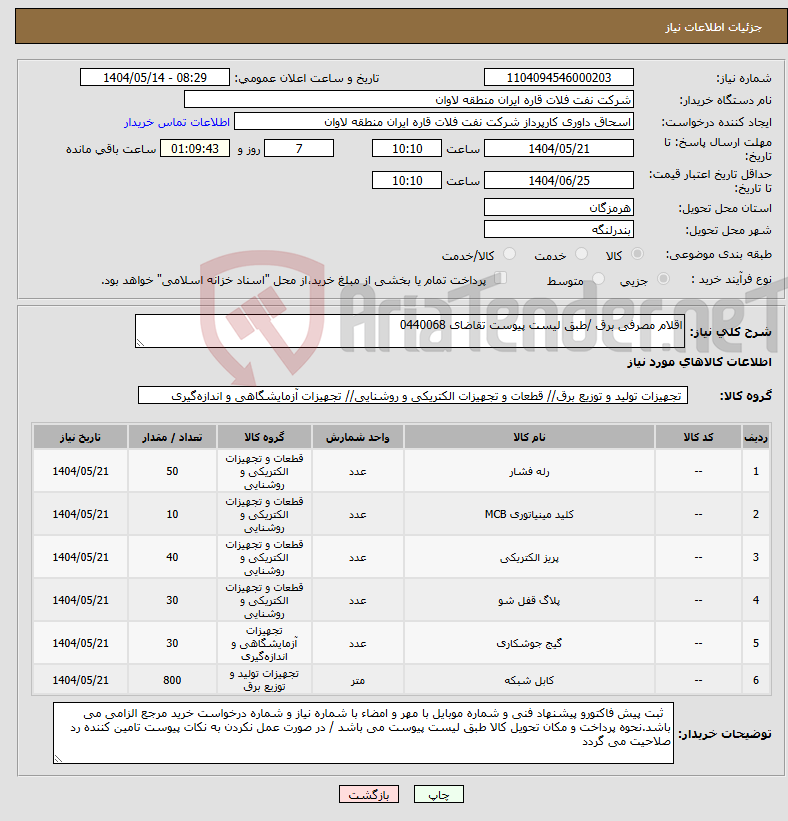Click the نام کالا column header
Image resolution: width=788 pixels, height=821 pixels.
click(529, 437)
